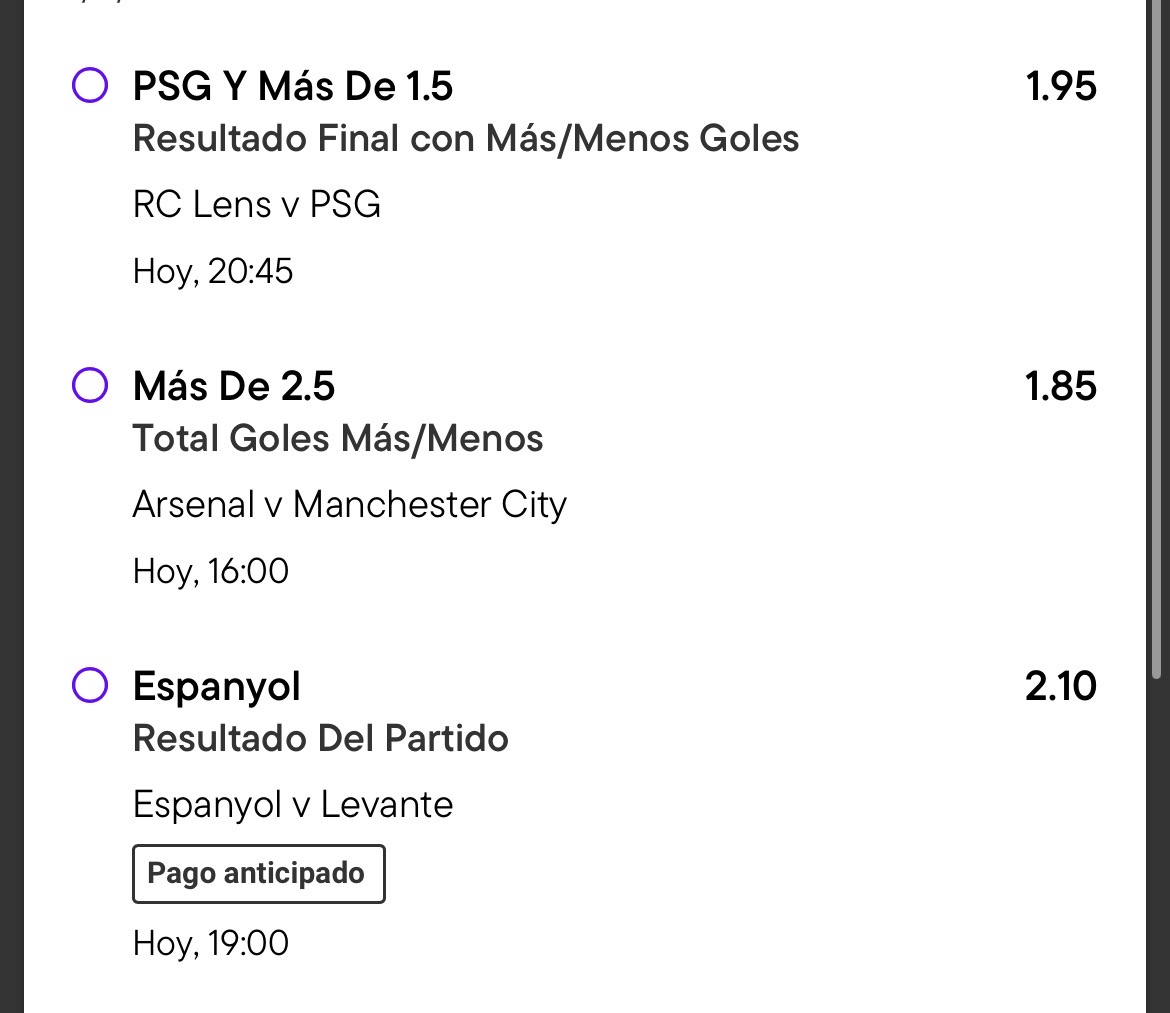Click the Hoy, 19:00 kickoff time
This screenshot has width=1170, height=1013.
[210, 944]
